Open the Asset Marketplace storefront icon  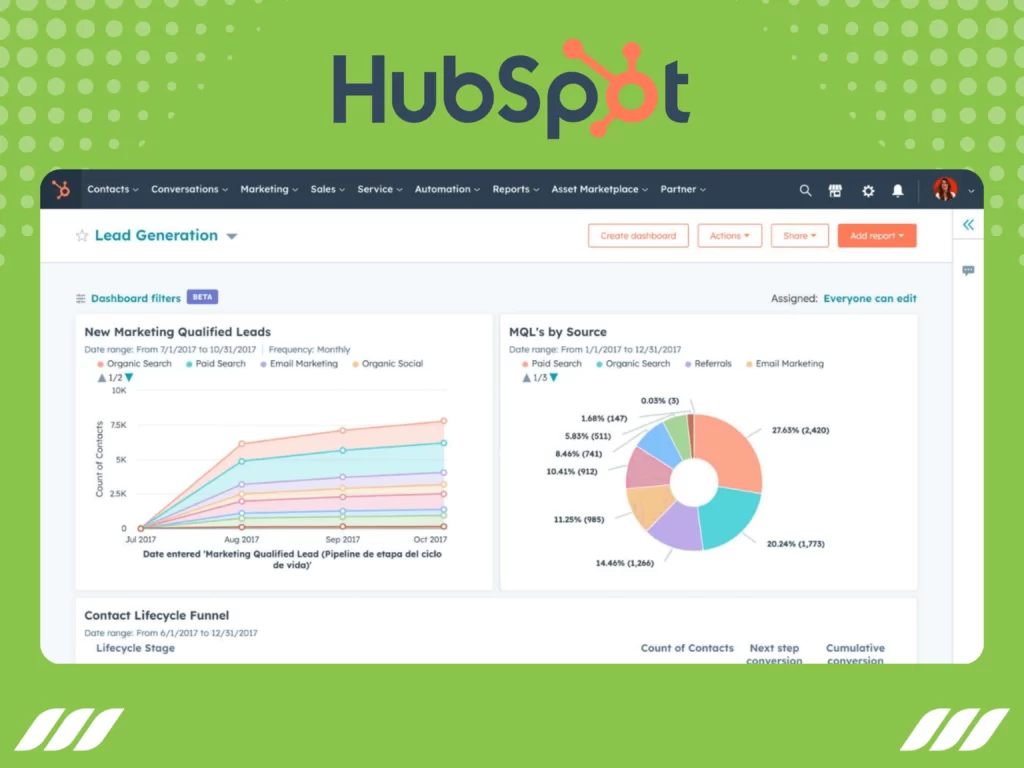pos(835,190)
